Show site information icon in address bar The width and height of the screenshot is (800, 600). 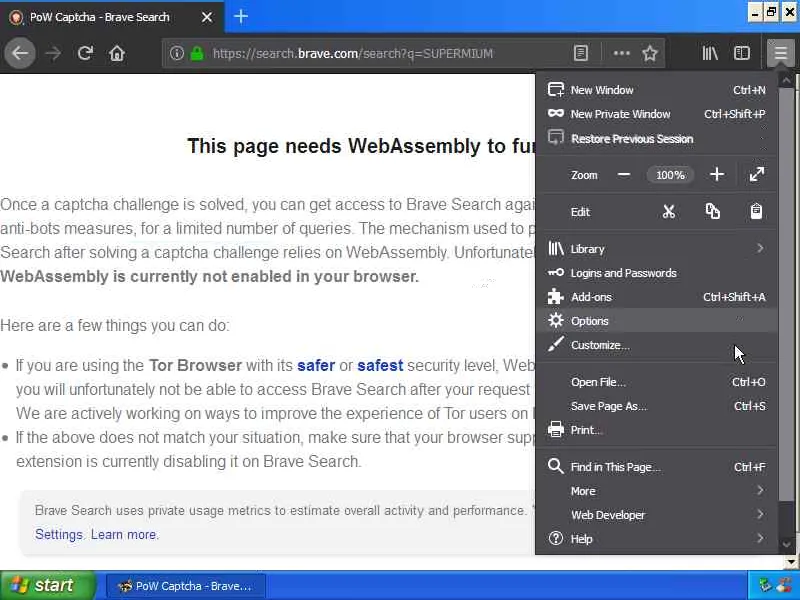[177, 53]
